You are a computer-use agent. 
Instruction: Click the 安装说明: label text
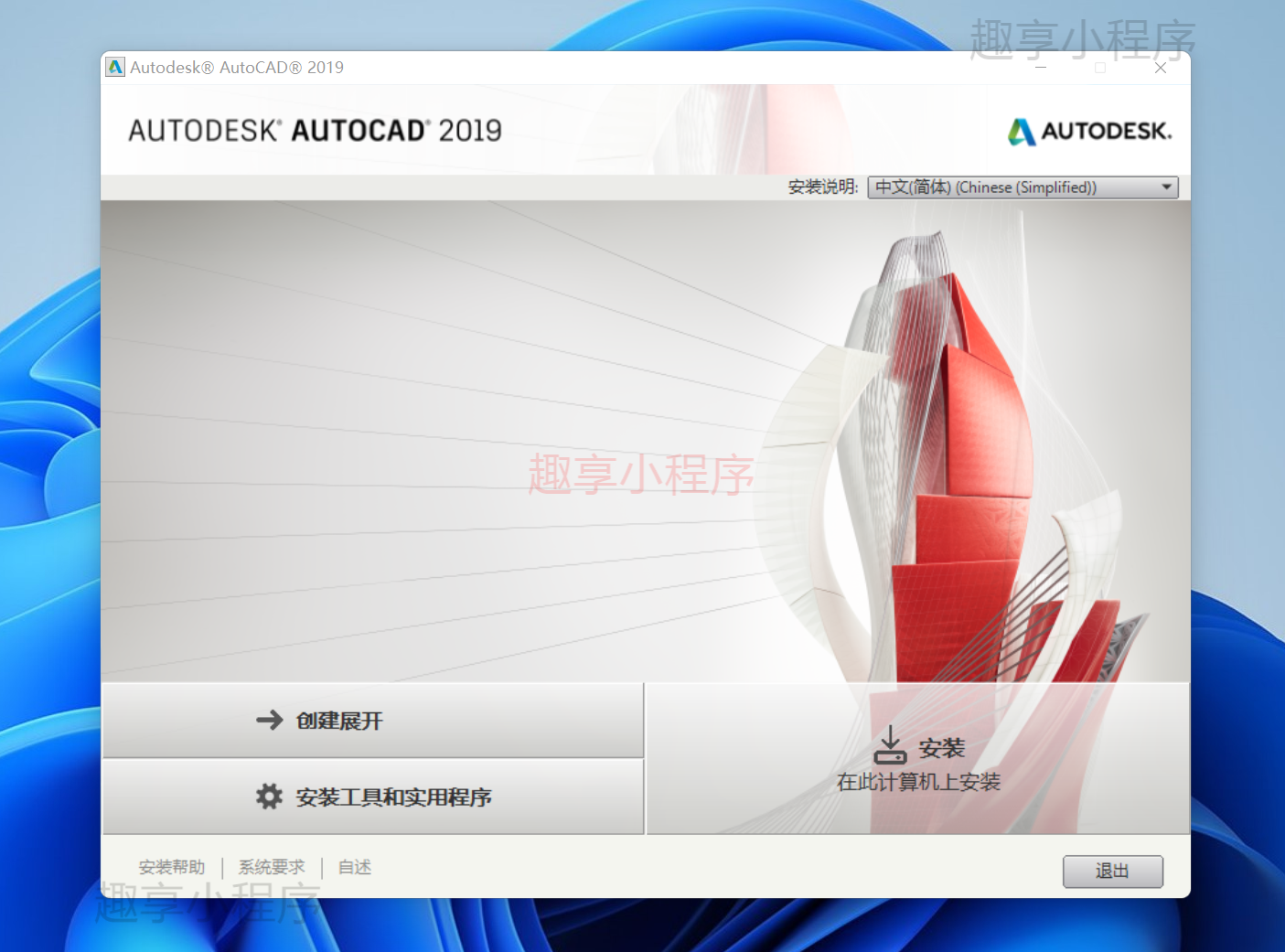(x=823, y=187)
